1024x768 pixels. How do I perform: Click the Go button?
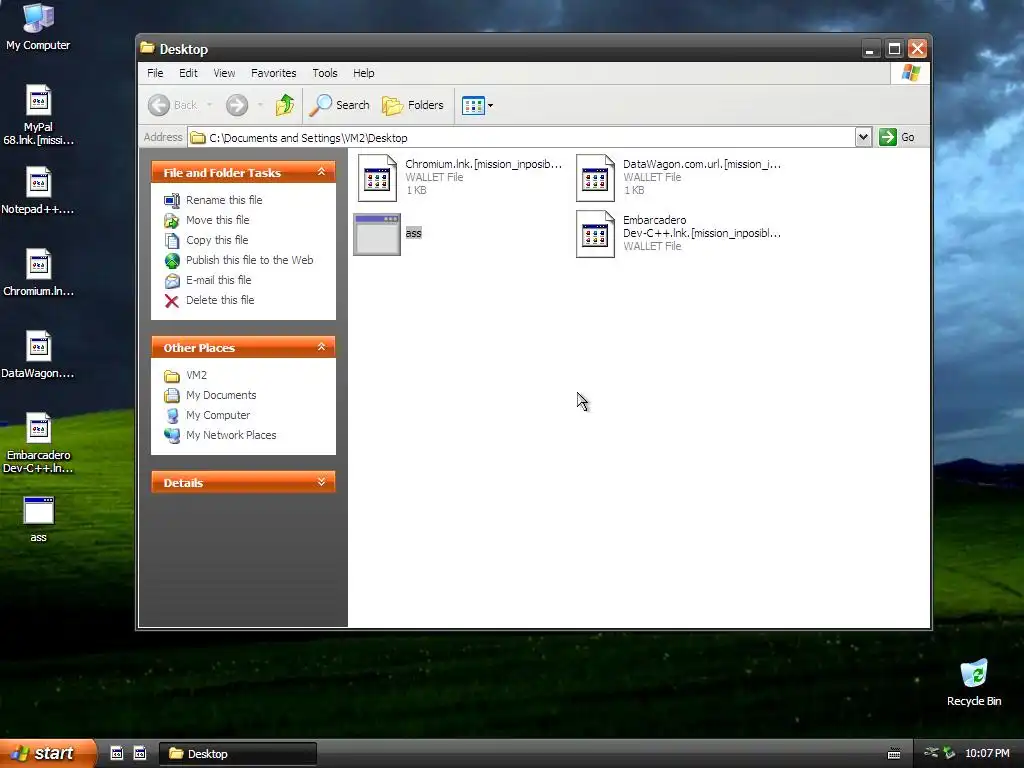coord(897,137)
